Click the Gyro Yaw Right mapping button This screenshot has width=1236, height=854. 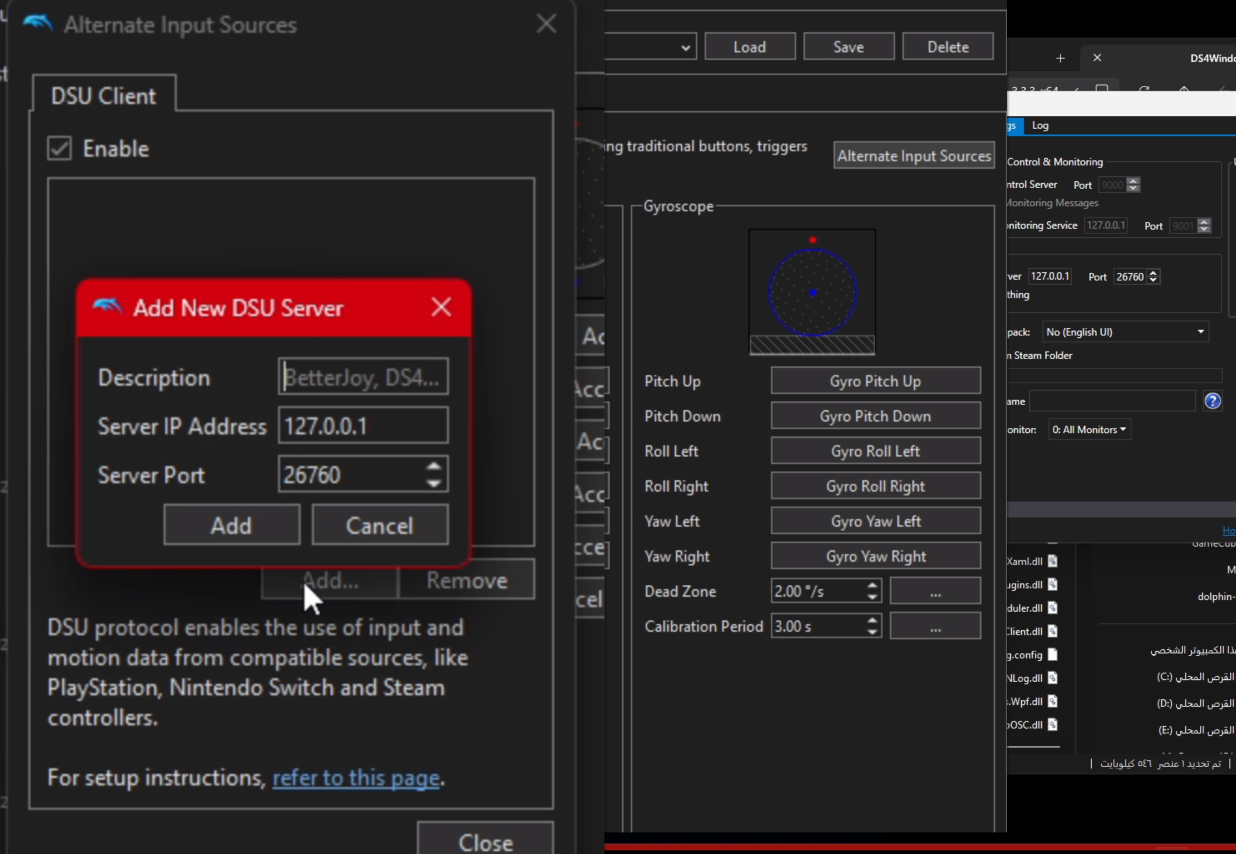click(875, 556)
